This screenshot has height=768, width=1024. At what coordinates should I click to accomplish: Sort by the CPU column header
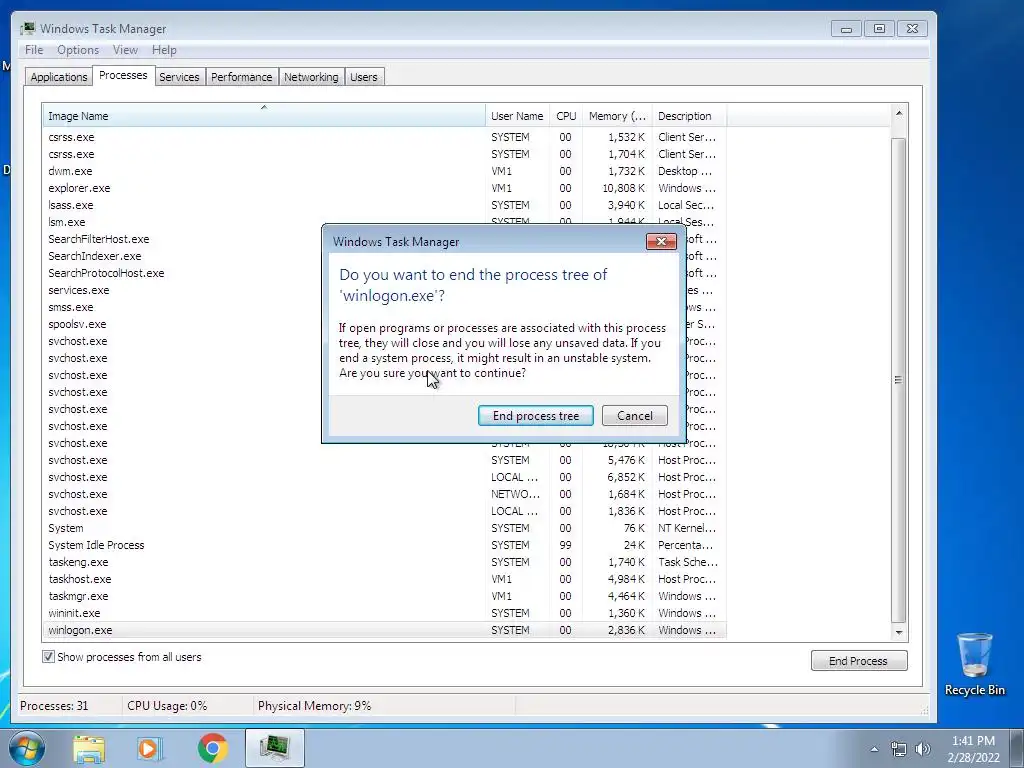pyautogui.click(x=566, y=116)
